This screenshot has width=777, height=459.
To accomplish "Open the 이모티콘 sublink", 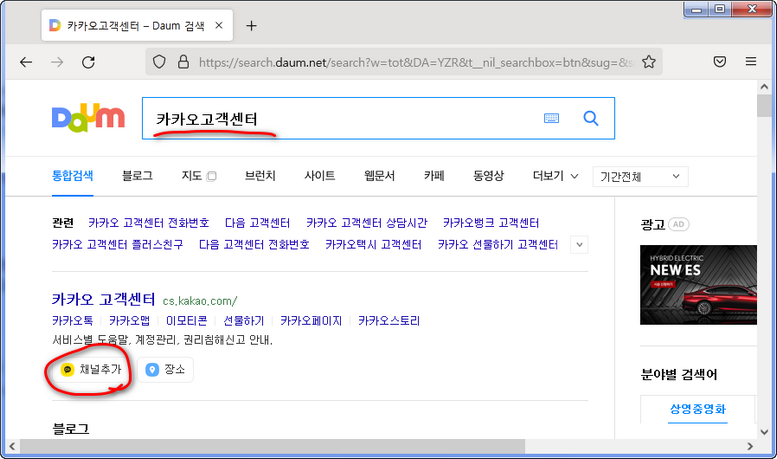I will 186,321.
